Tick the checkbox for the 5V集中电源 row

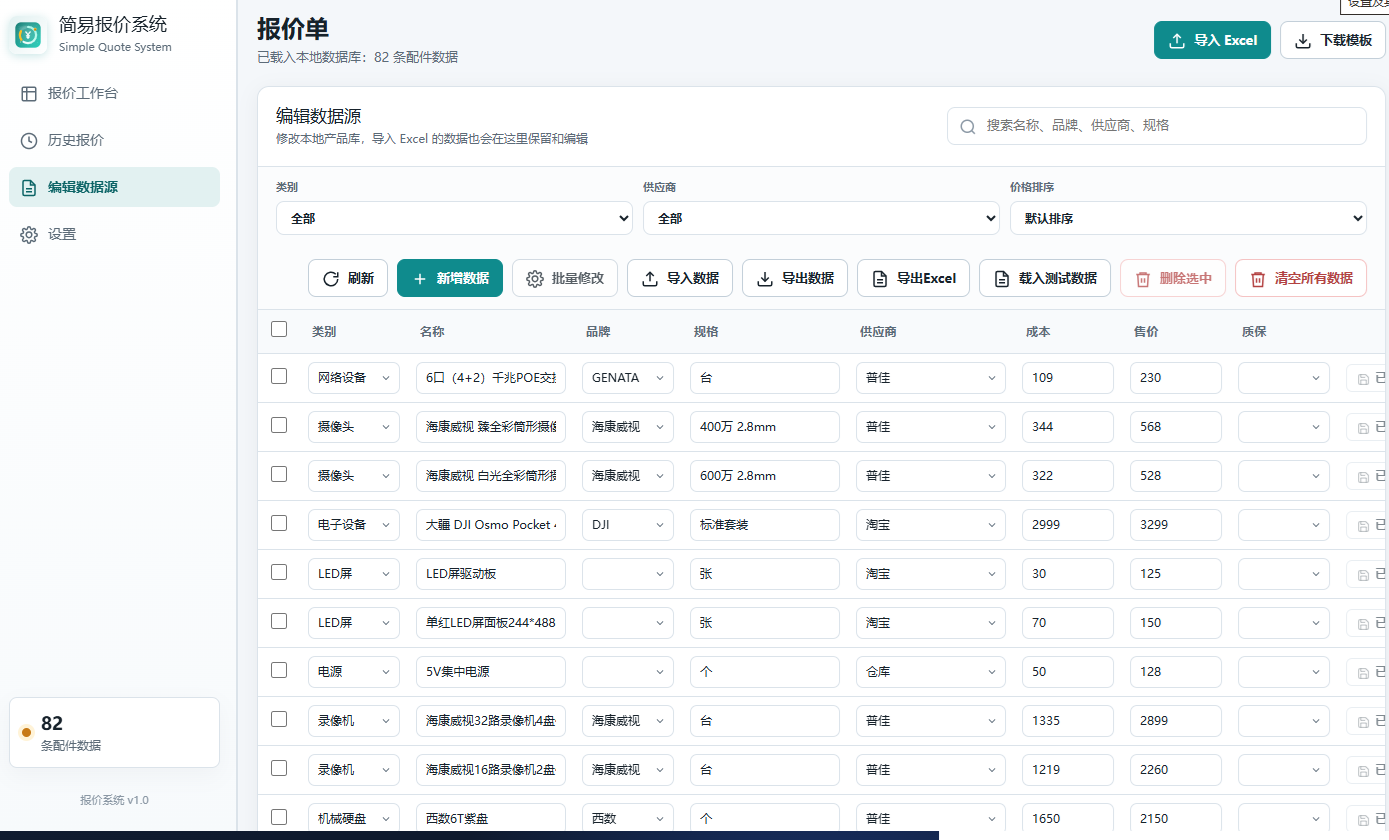pyautogui.click(x=279, y=670)
